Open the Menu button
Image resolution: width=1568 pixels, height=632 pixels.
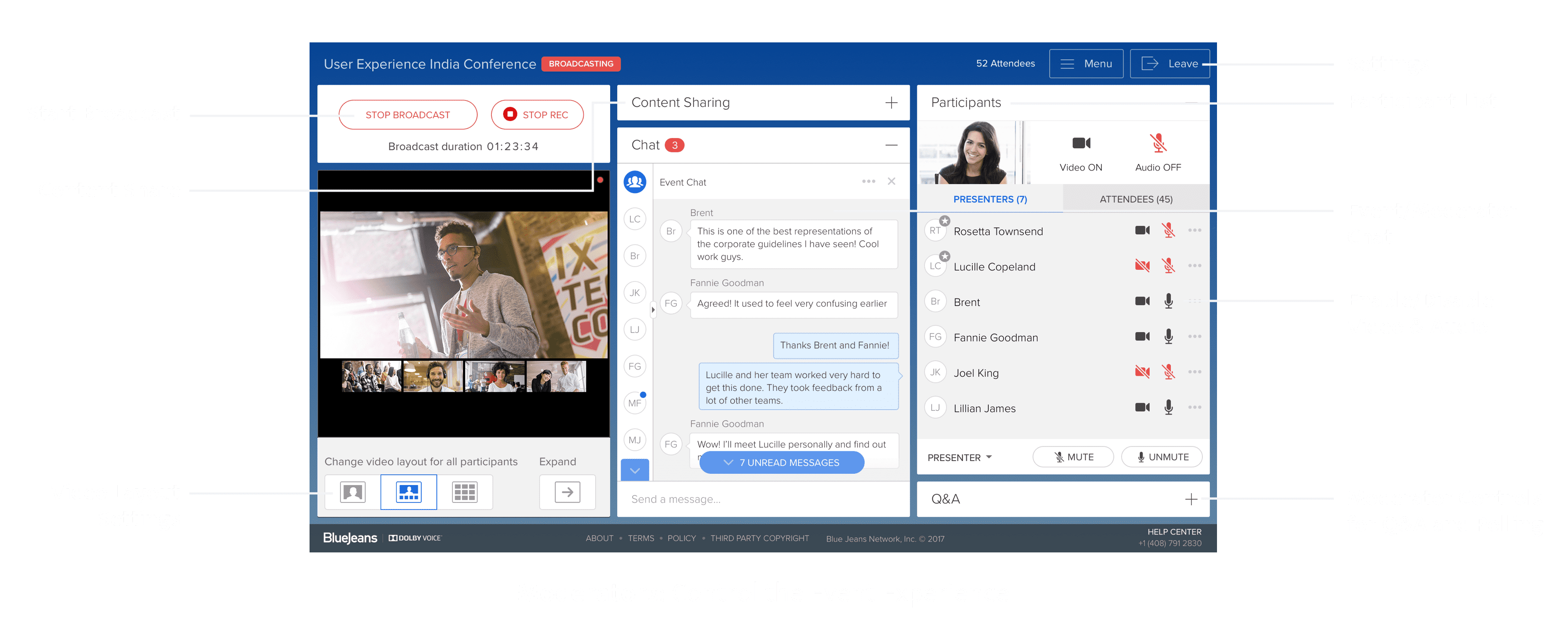tap(1086, 64)
